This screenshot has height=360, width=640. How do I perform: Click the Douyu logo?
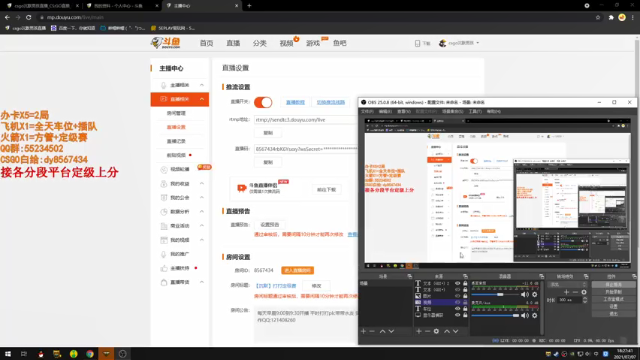click(165, 42)
